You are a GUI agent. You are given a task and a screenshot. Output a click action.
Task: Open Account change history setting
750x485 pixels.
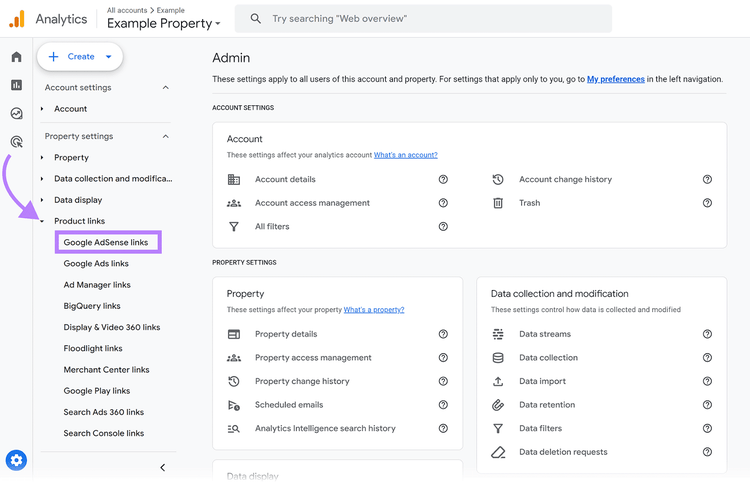(565, 179)
